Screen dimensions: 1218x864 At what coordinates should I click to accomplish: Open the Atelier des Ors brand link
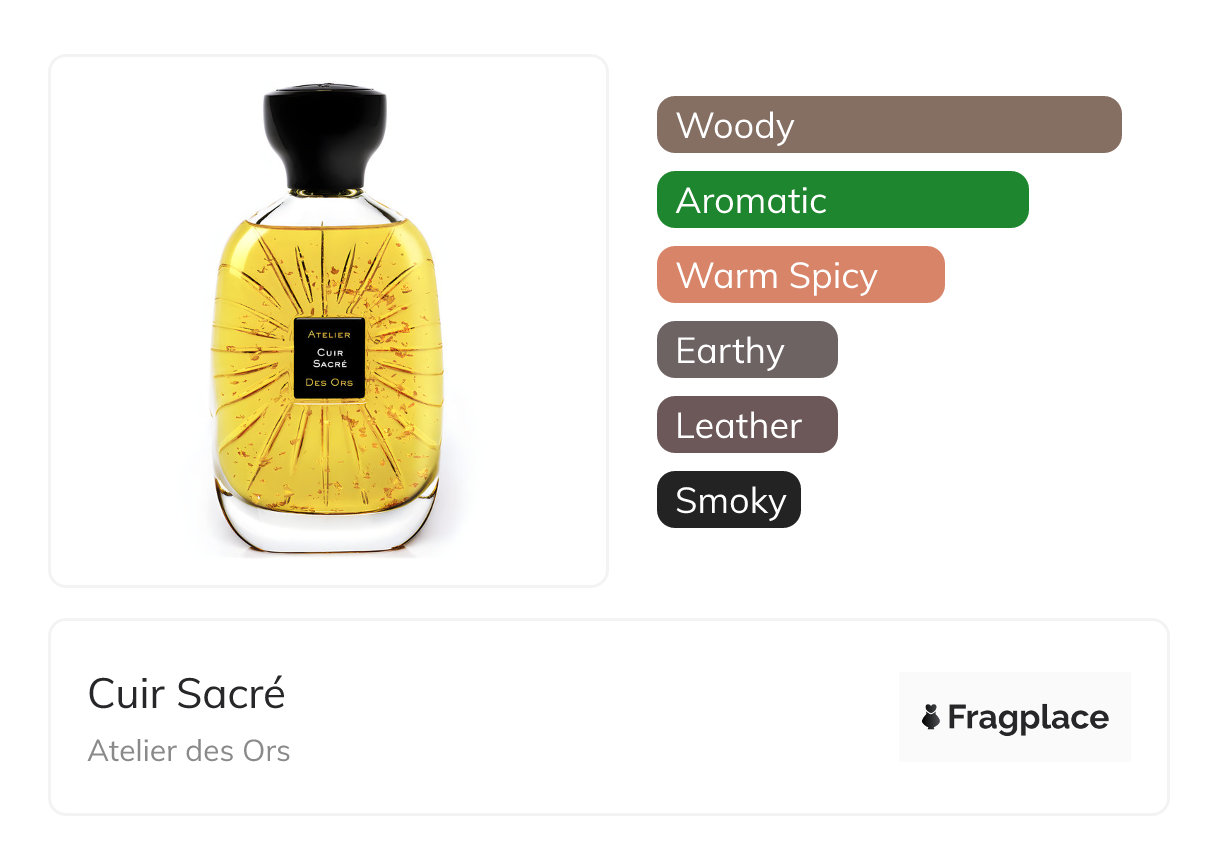[x=189, y=750]
